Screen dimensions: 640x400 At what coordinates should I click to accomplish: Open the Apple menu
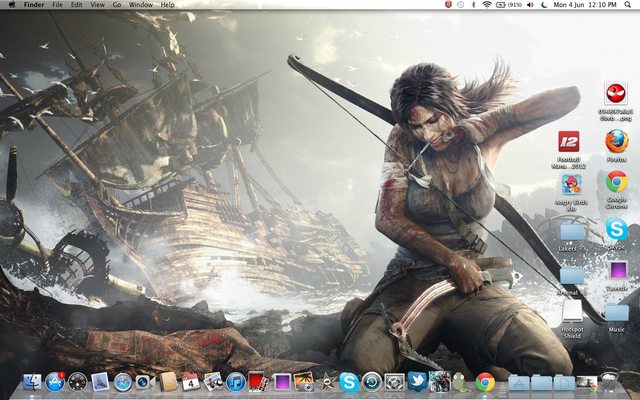pyautogui.click(x=12, y=4)
